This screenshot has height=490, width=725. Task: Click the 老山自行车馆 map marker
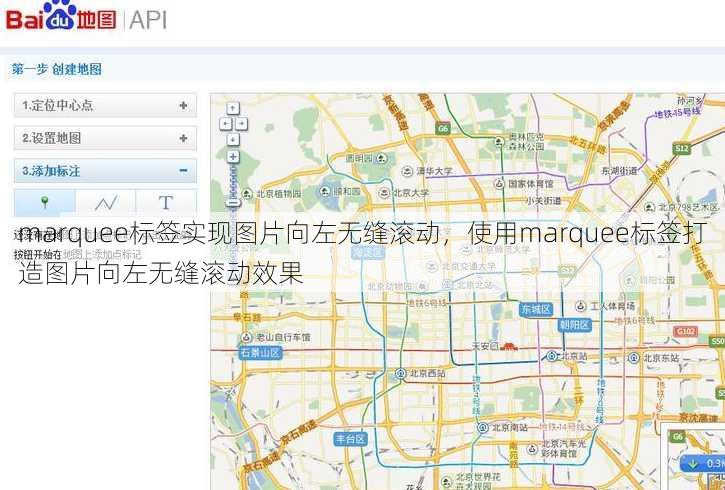[x=246, y=337]
